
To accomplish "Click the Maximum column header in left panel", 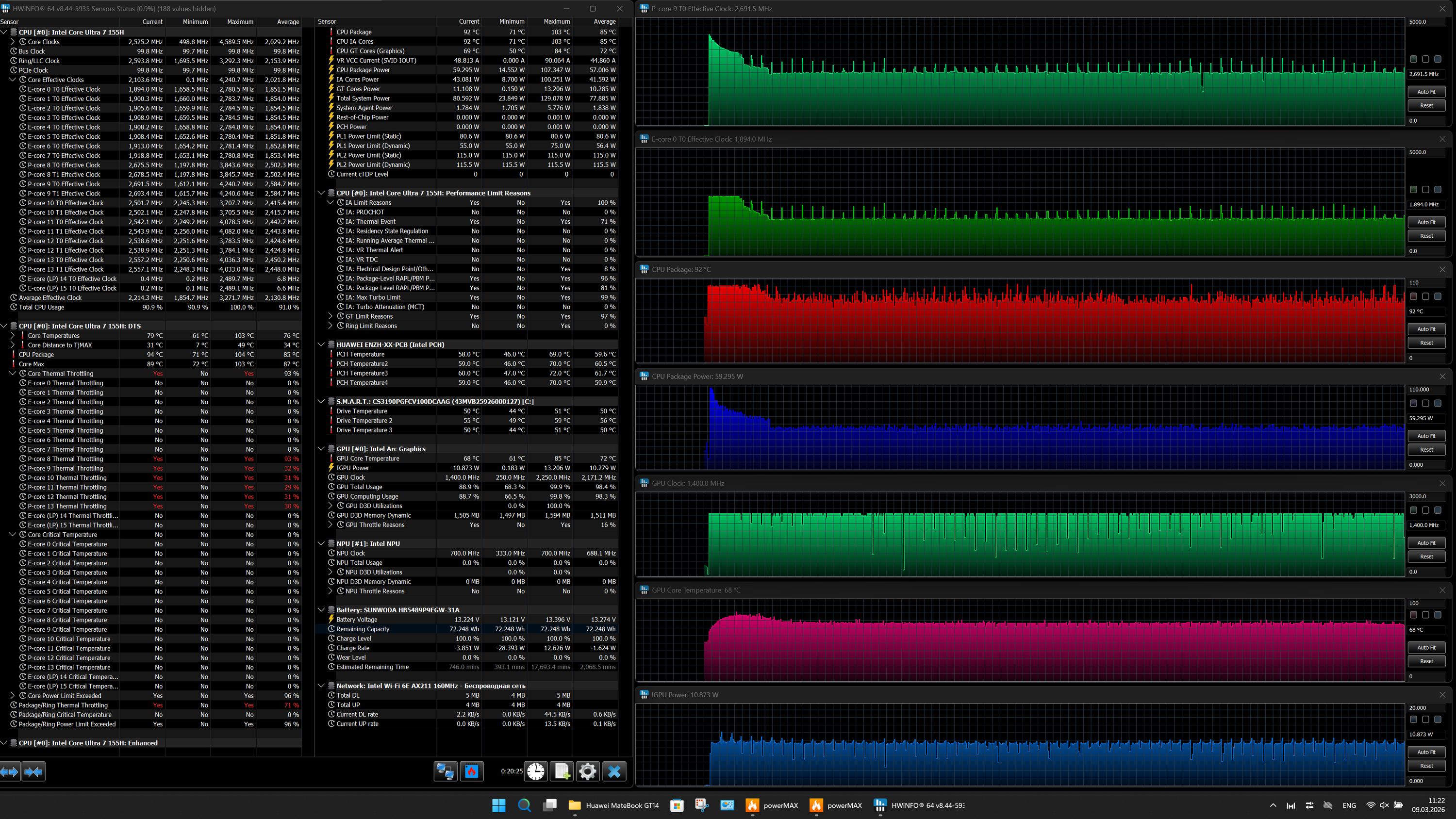I will click(240, 22).
